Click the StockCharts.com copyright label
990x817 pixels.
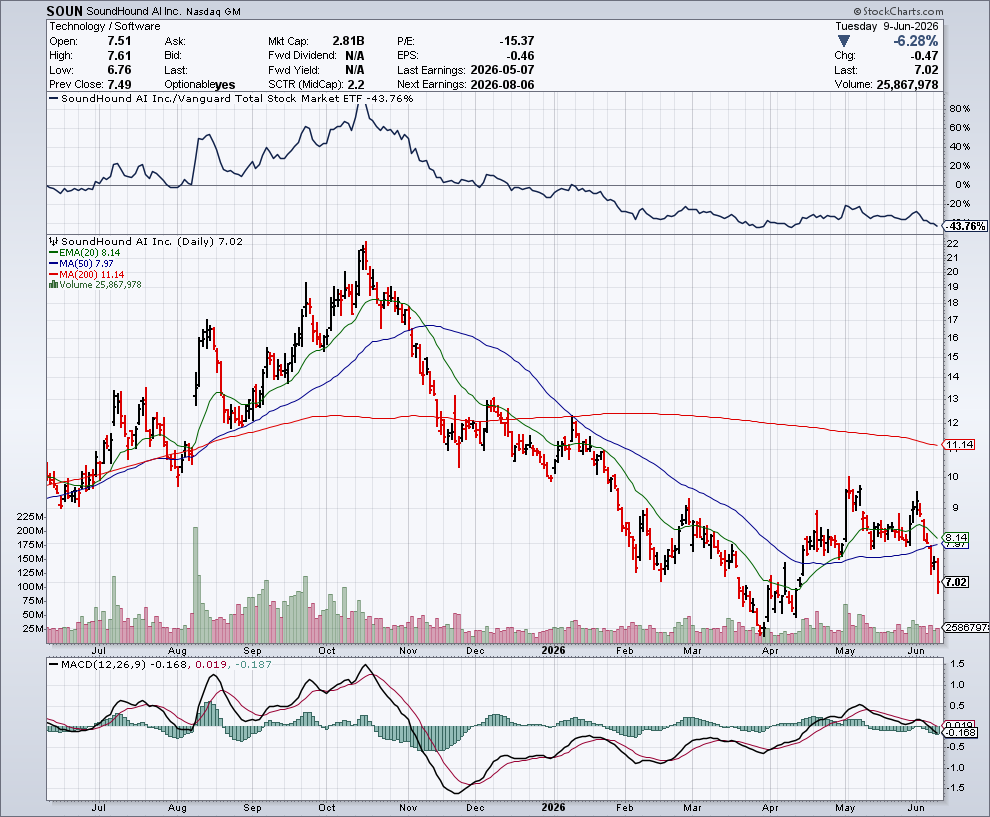pyautogui.click(x=898, y=11)
